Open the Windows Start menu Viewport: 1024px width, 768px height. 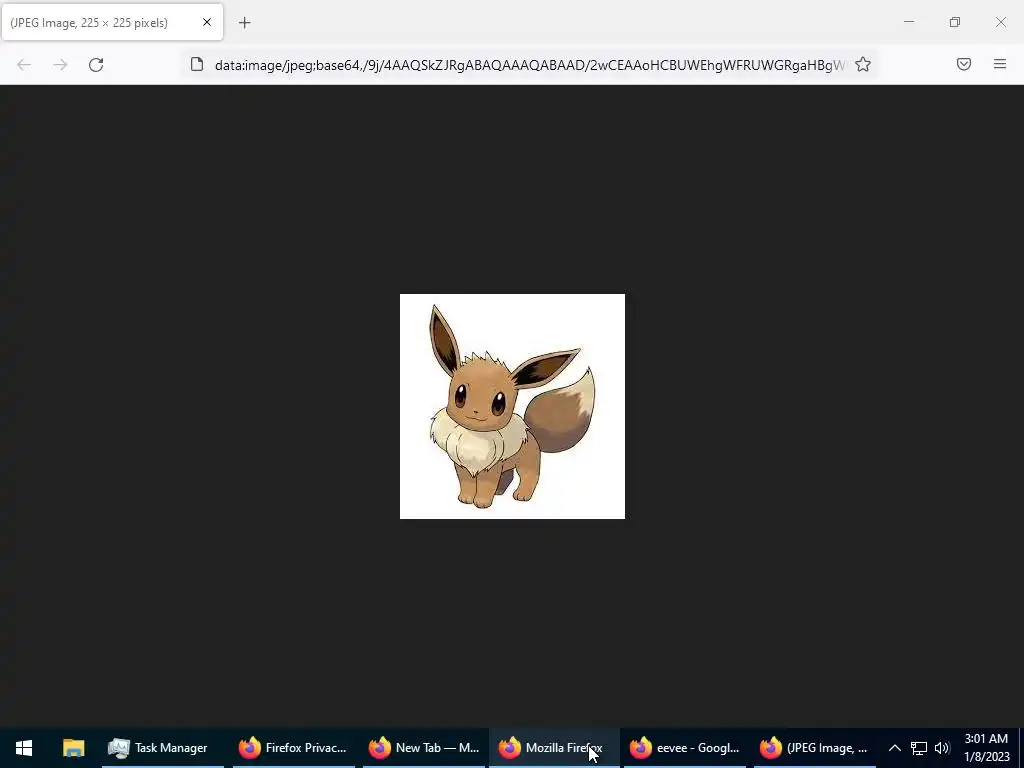click(24, 748)
